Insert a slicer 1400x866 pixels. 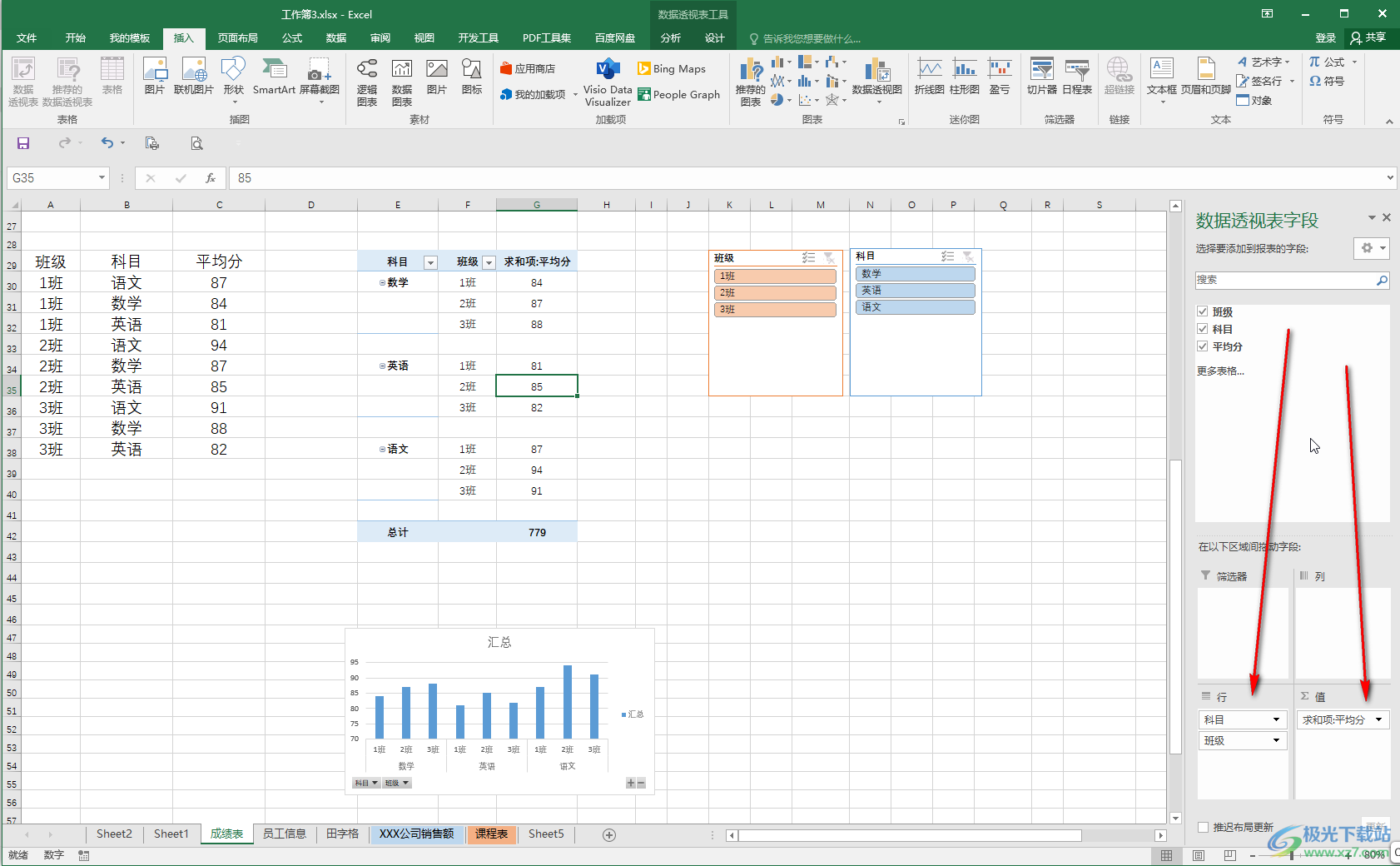(1042, 77)
